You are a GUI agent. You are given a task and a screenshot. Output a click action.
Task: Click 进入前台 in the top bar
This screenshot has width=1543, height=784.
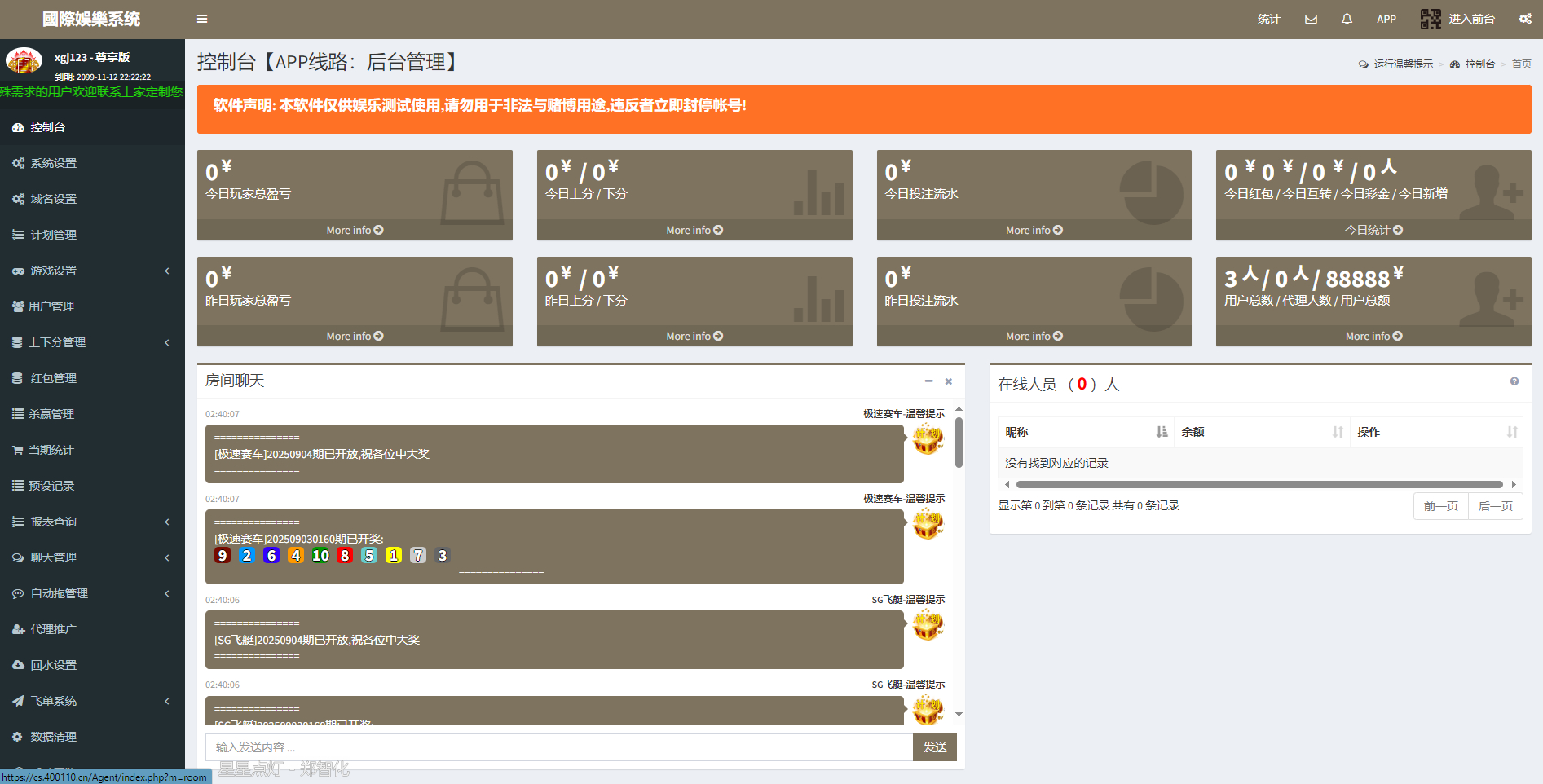(1473, 18)
